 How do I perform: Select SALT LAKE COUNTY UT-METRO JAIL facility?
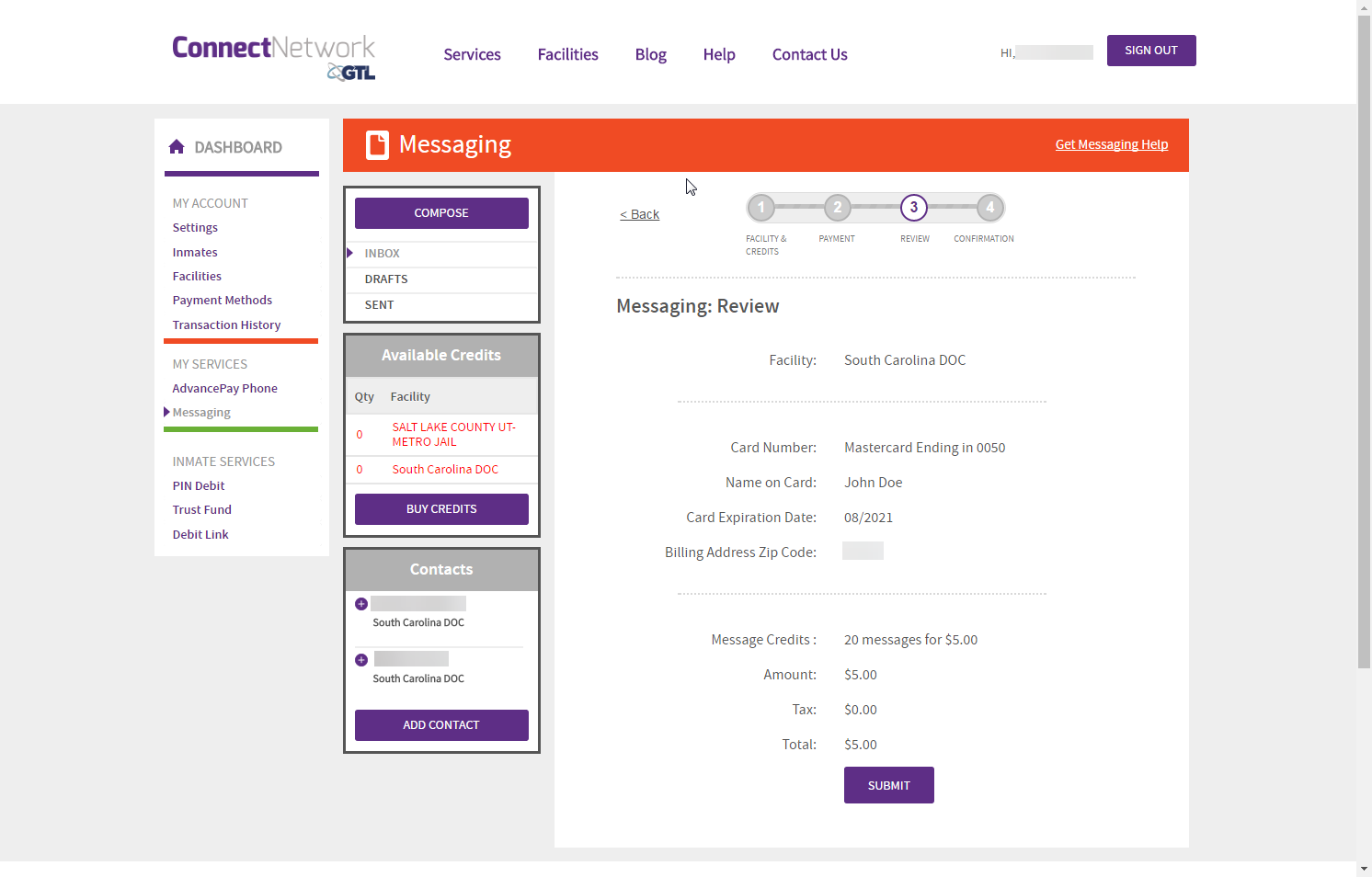coord(454,435)
